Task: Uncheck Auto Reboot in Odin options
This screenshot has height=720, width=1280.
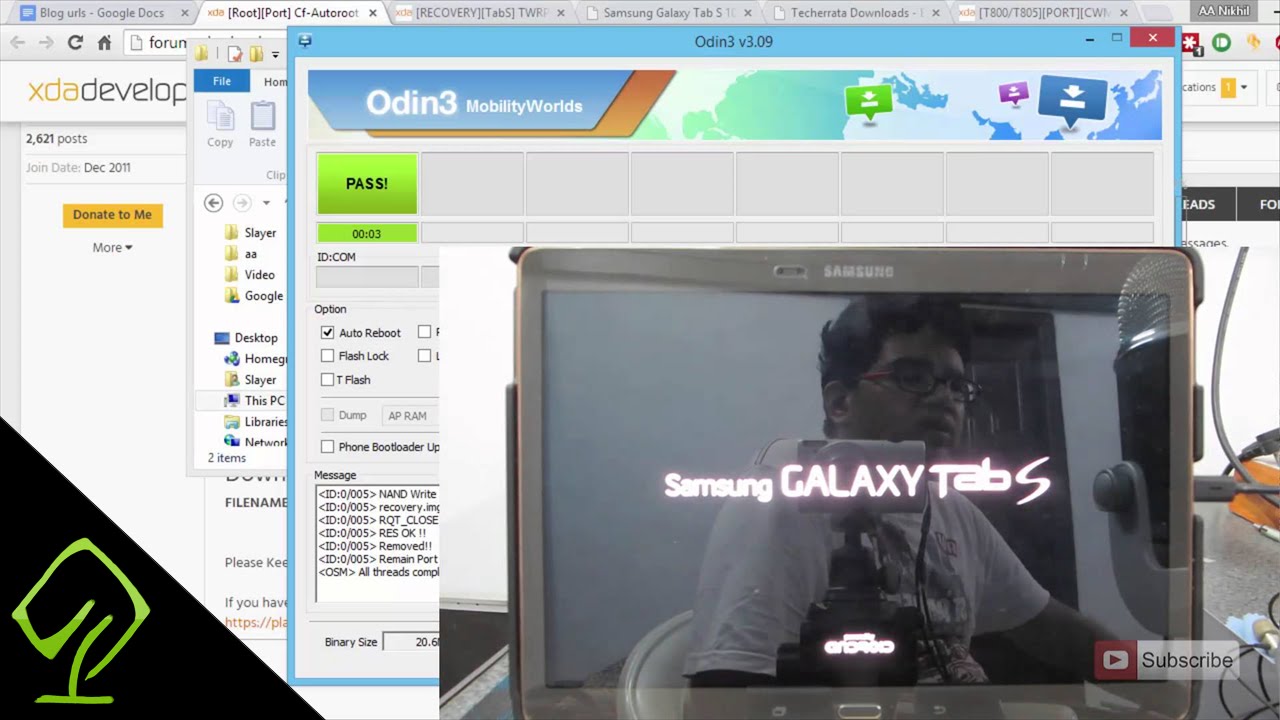Action: coord(327,333)
